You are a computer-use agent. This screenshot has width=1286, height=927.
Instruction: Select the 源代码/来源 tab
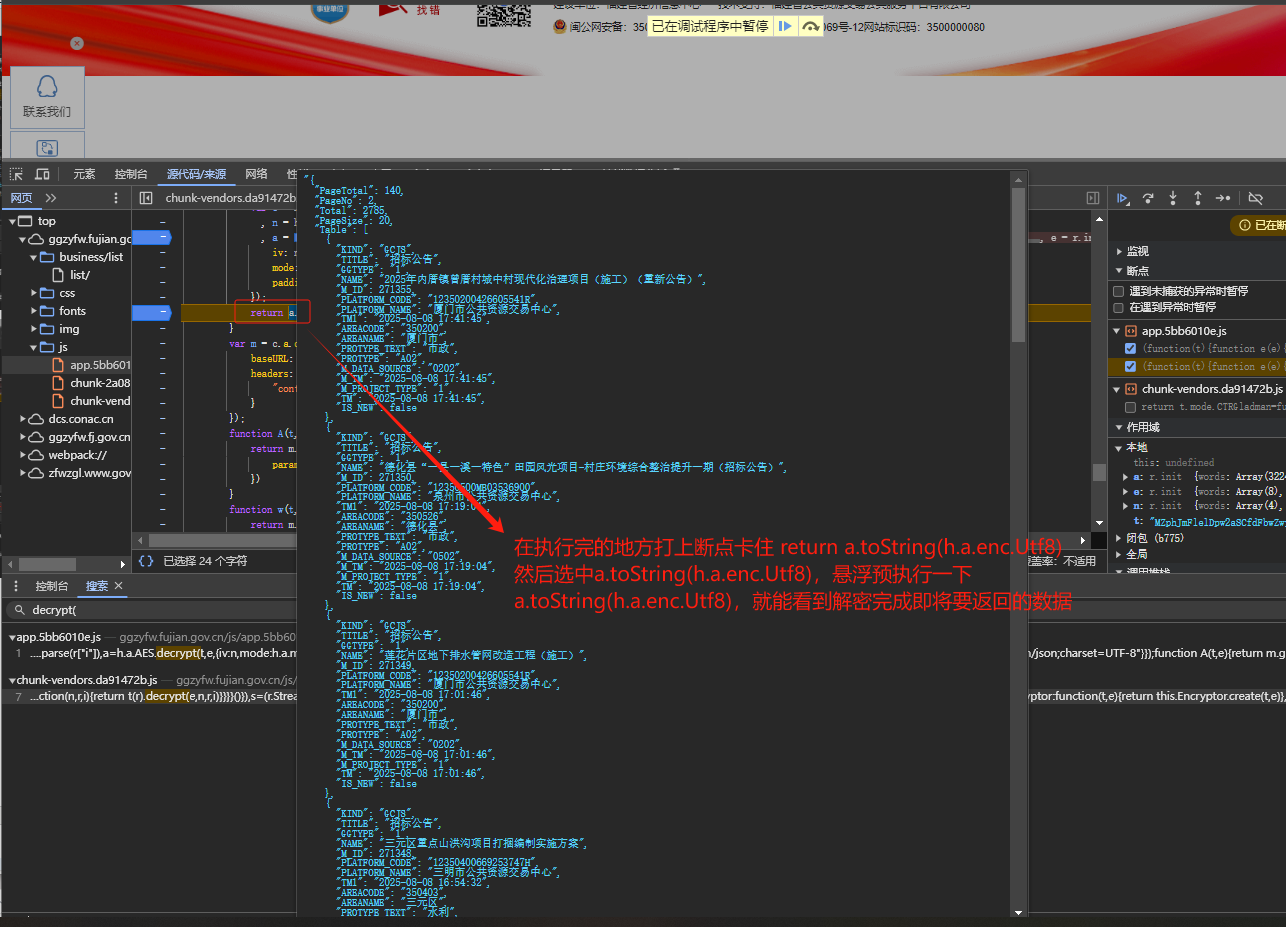[x=196, y=174]
